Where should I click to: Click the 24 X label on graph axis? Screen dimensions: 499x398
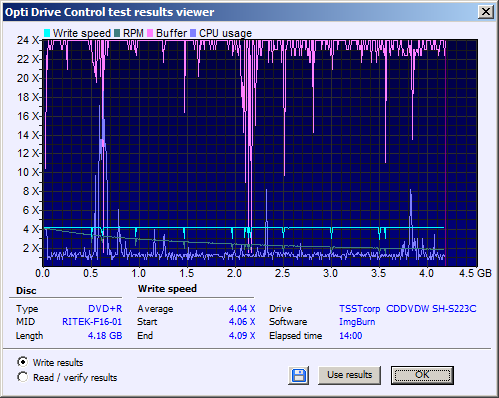pos(28,40)
